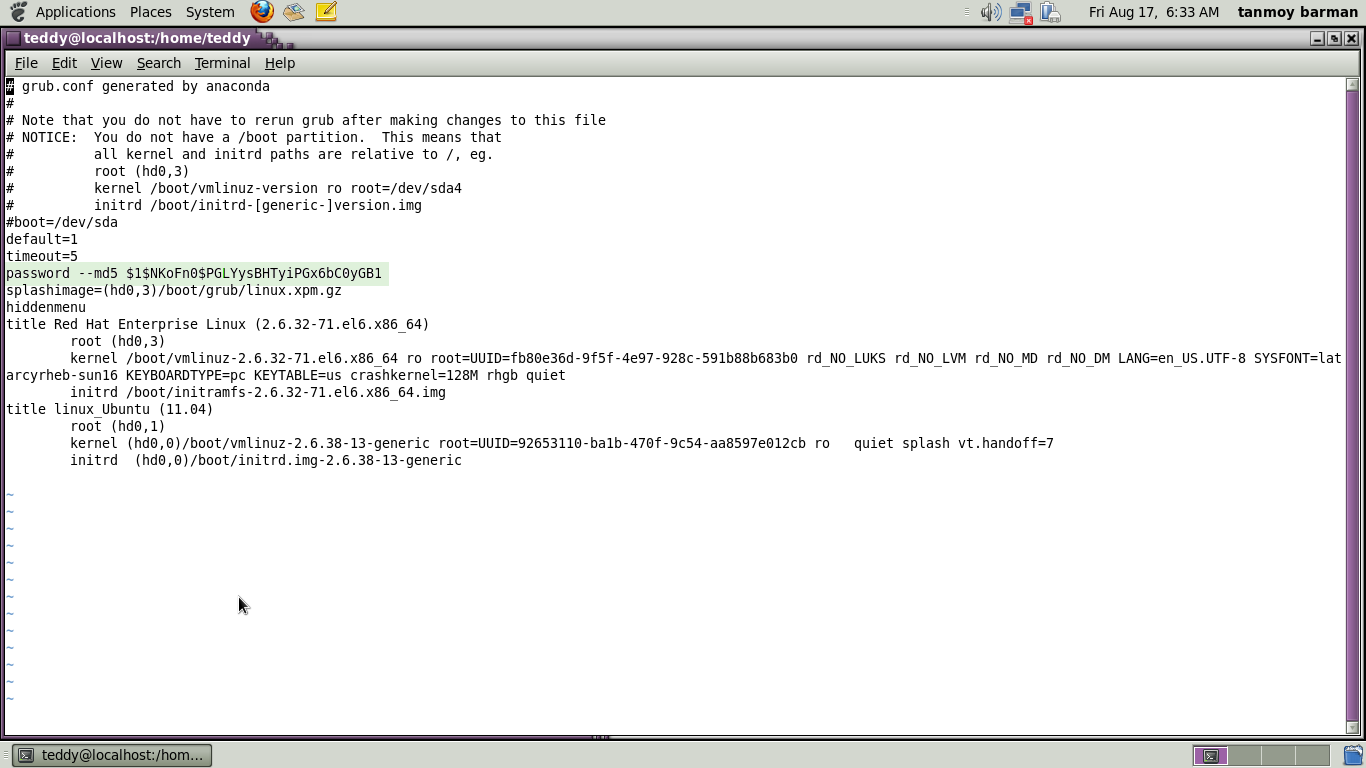Click the teddy@localhost taskbar button
Image resolution: width=1366 pixels, height=768 pixels.
[x=113, y=755]
